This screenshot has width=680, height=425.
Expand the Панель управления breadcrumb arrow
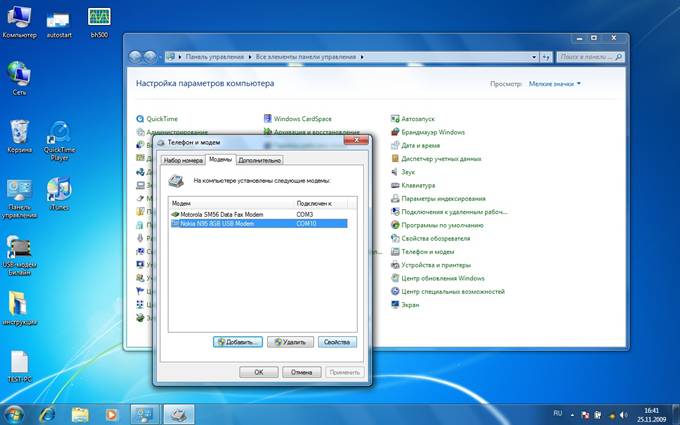(x=249, y=57)
